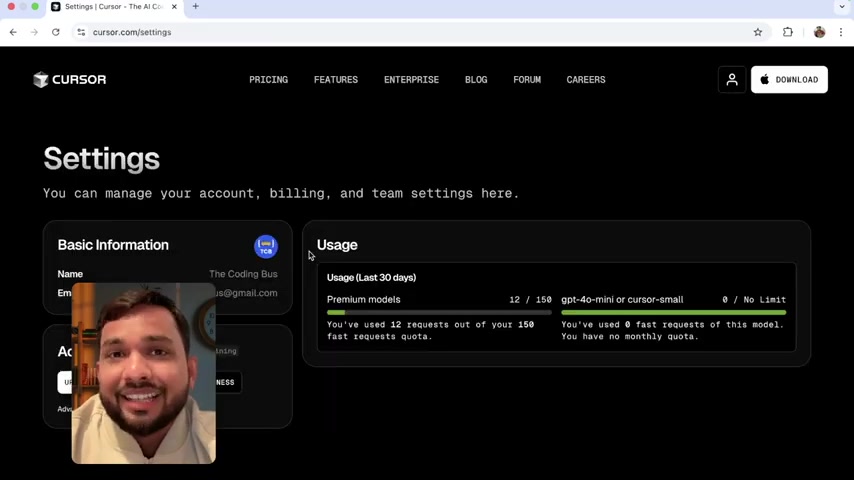Click the macOS red close window button
The height and width of the screenshot is (480, 854).
11,7
